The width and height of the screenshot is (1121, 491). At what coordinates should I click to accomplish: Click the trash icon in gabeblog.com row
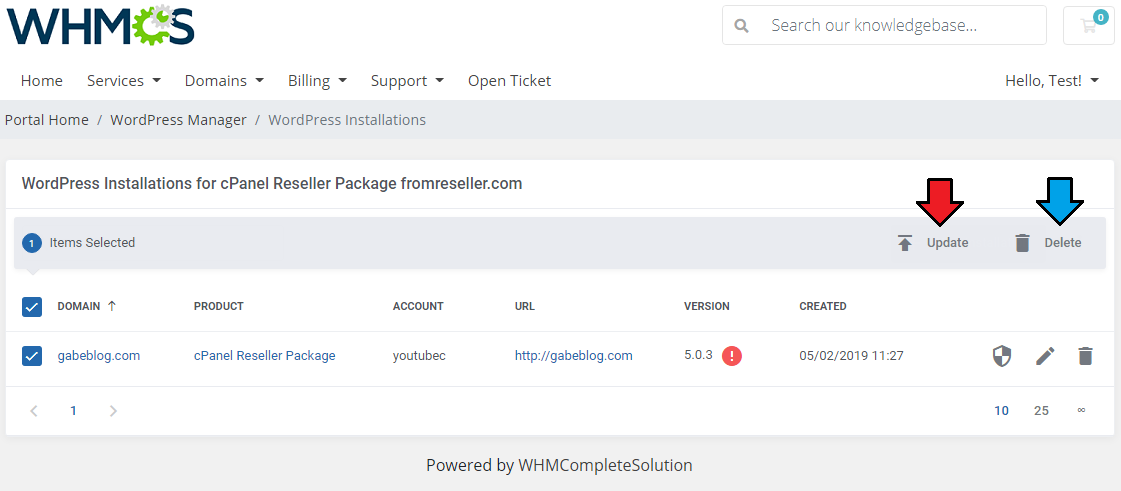coord(1085,356)
